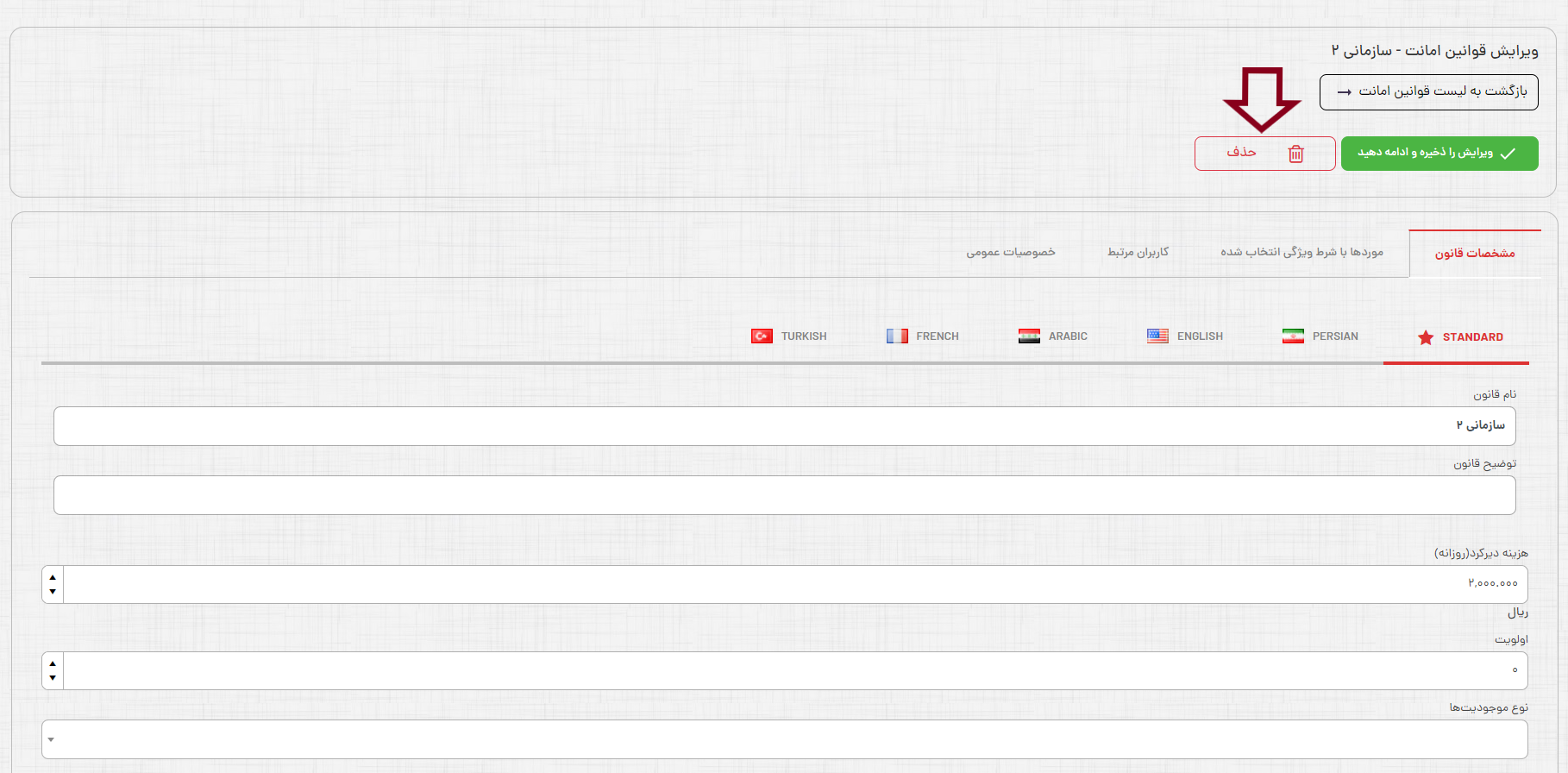
Task: Click the Turkish flag icon
Action: (x=762, y=336)
